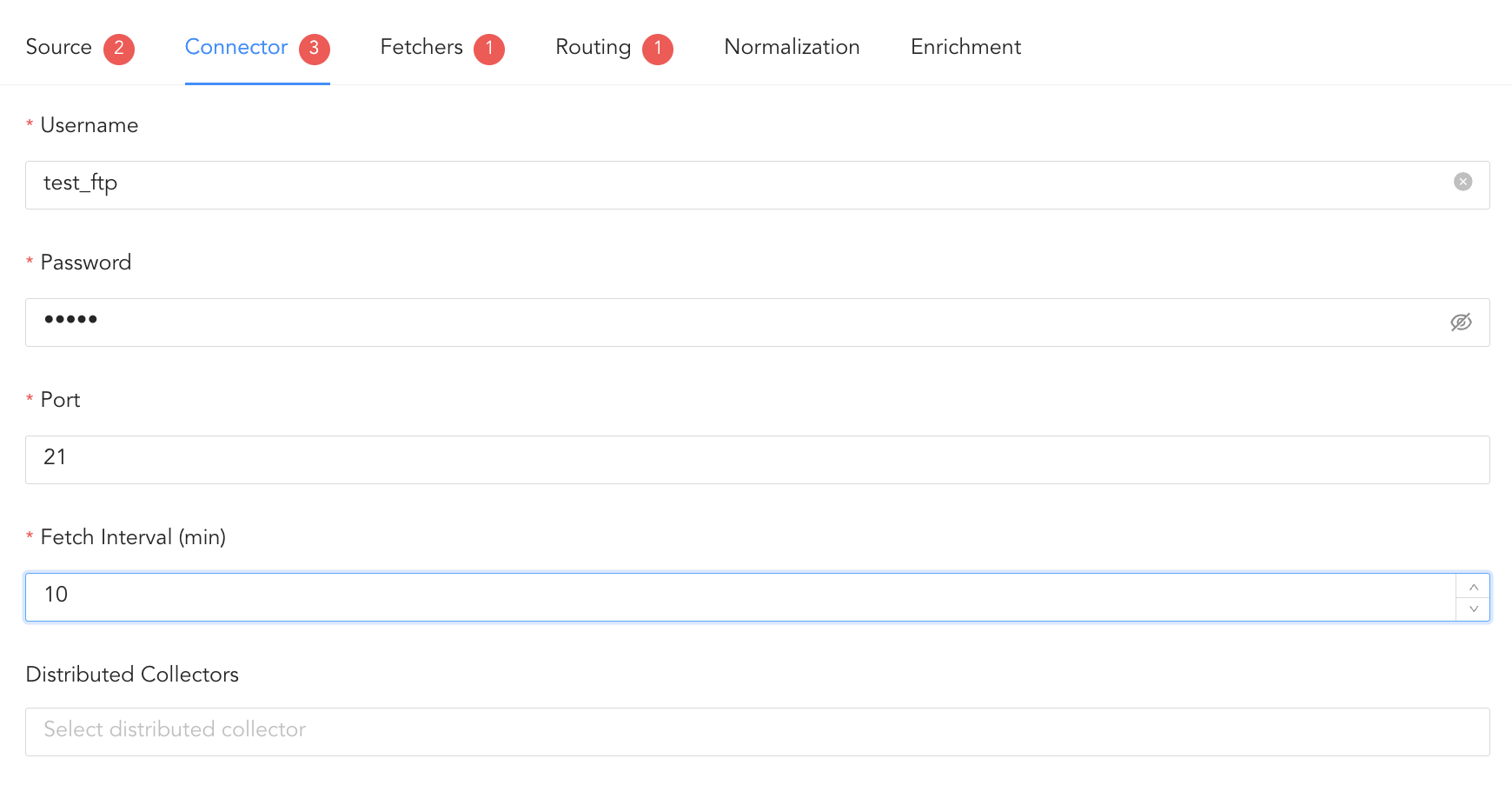Image resolution: width=1512 pixels, height=805 pixels.
Task: Click the Fetch Interval input field
Action: 739,597
